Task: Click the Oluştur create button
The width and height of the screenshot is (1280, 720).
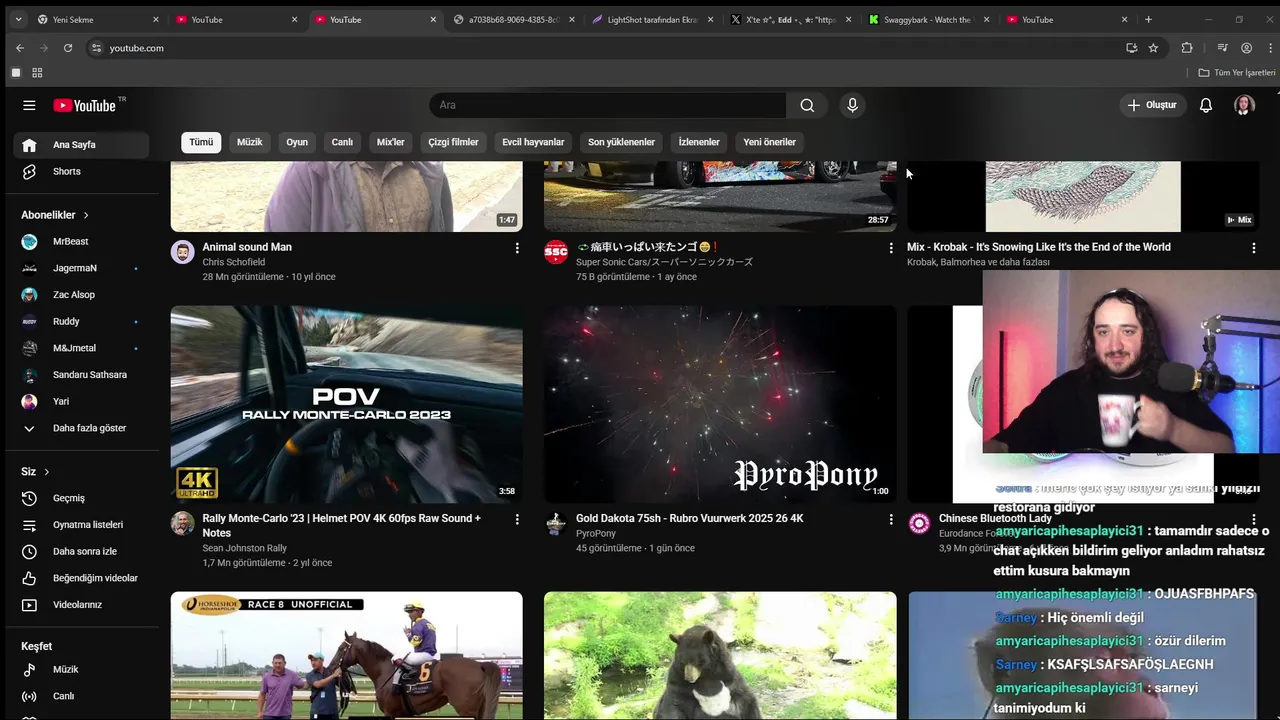Action: pyautogui.click(x=1152, y=105)
